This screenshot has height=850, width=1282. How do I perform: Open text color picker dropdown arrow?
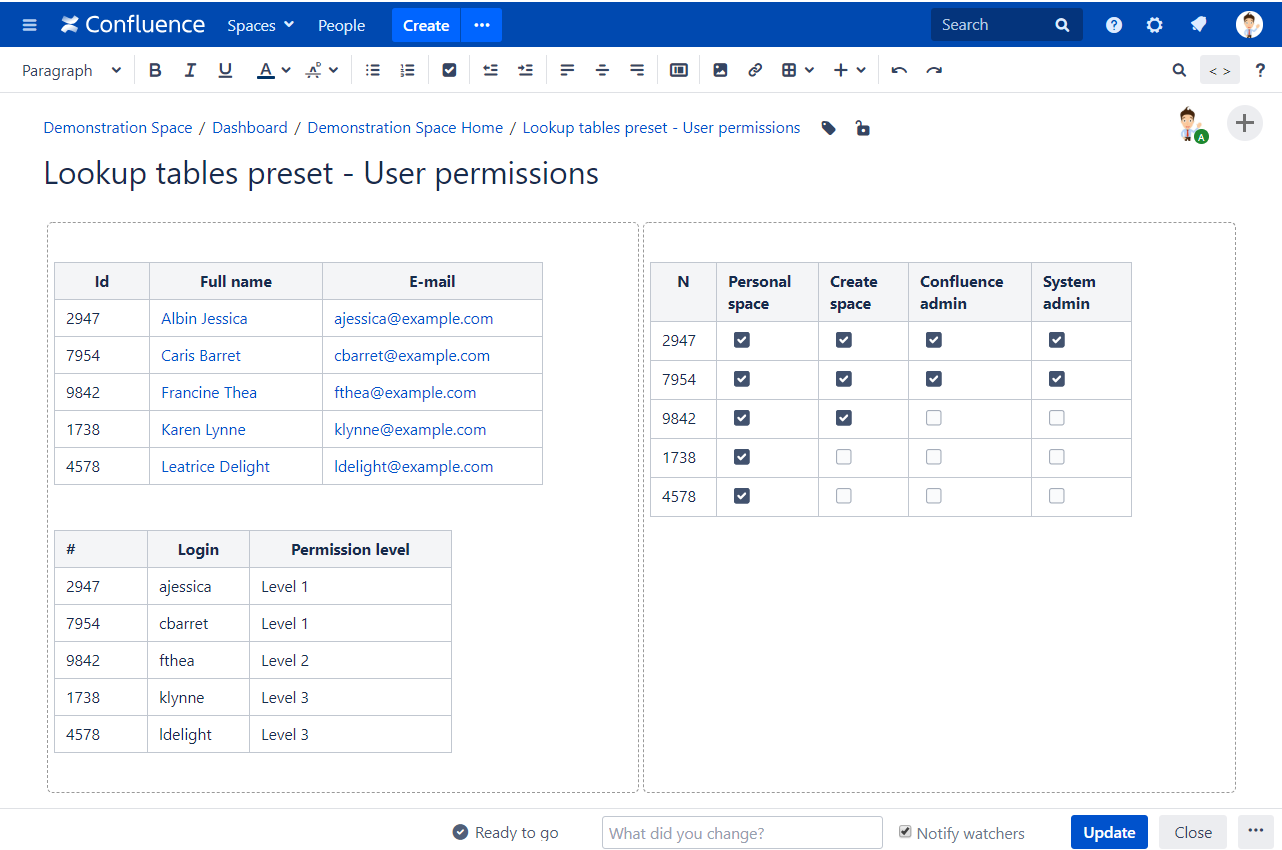(x=286, y=70)
